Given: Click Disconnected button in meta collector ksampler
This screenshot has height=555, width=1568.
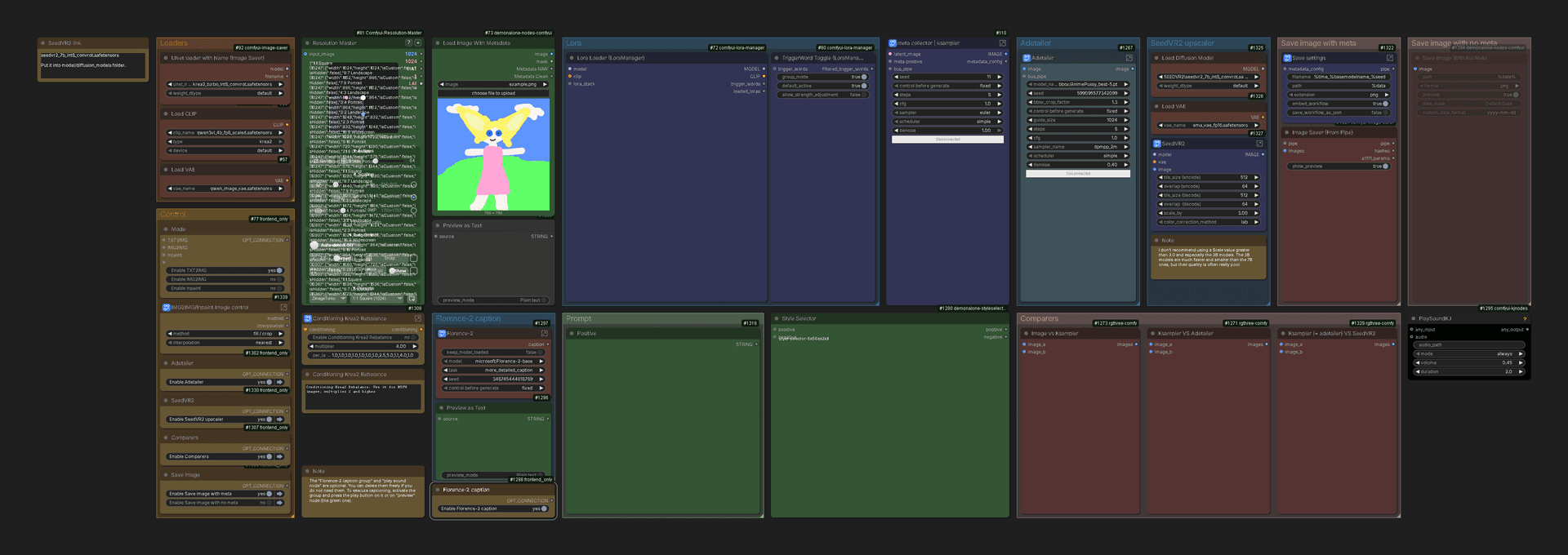Looking at the screenshot, I should pos(947,140).
